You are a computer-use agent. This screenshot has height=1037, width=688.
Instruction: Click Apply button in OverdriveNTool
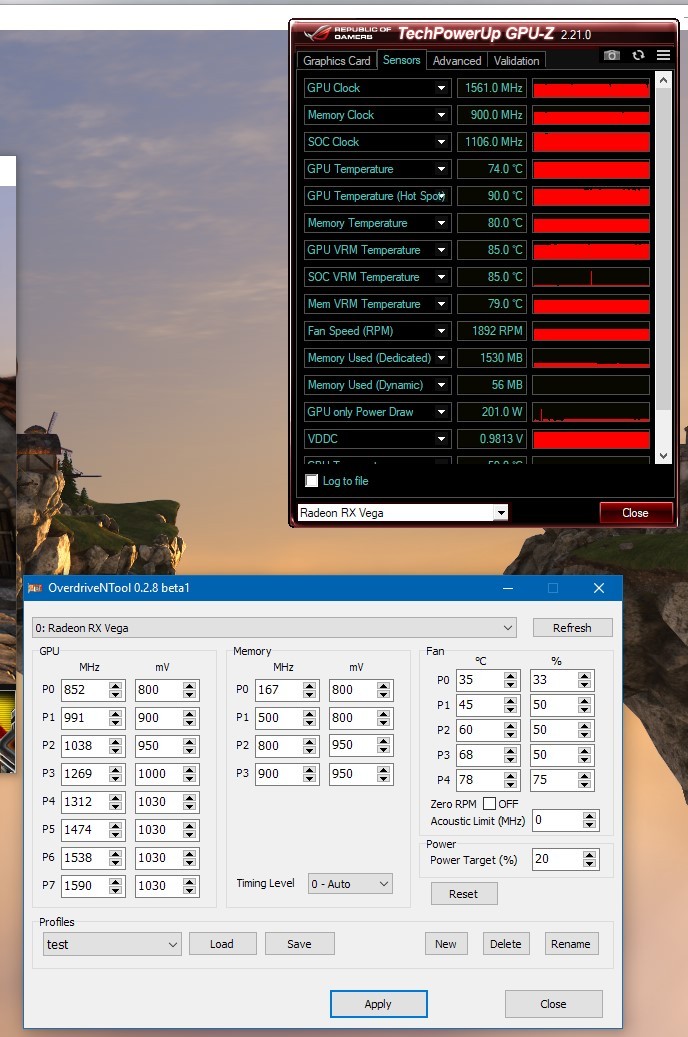(378, 1004)
